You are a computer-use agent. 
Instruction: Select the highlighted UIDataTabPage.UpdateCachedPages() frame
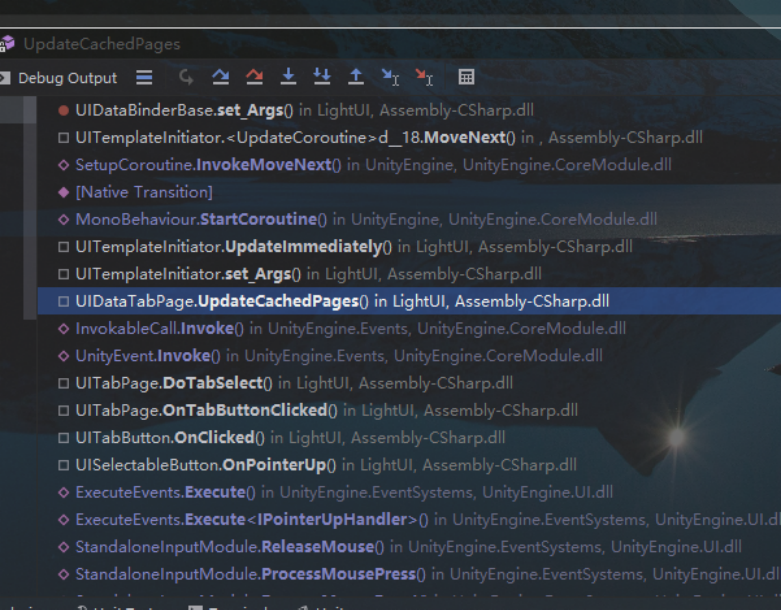[x=409, y=301]
